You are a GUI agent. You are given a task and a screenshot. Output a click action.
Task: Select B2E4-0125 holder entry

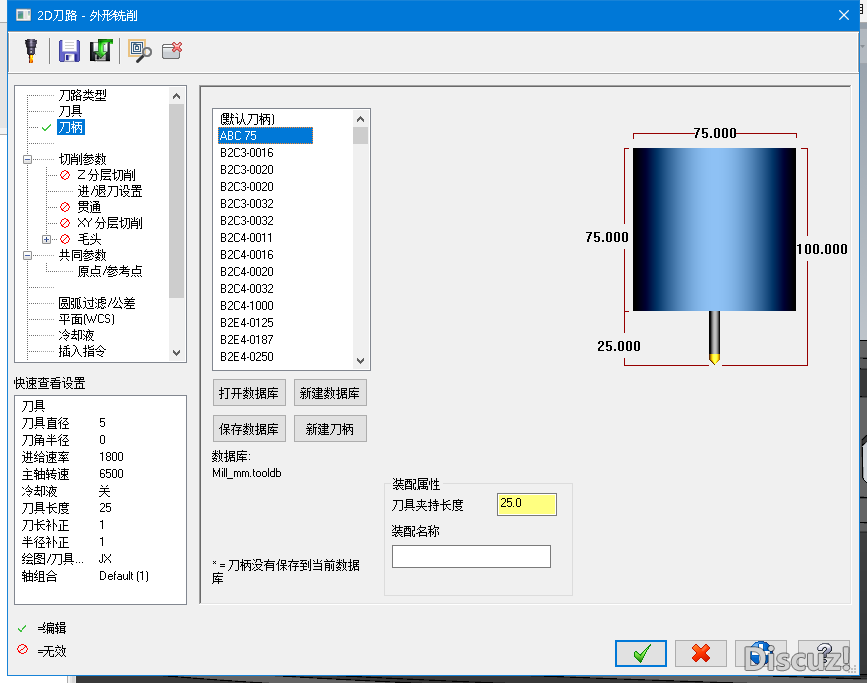pyautogui.click(x=247, y=323)
